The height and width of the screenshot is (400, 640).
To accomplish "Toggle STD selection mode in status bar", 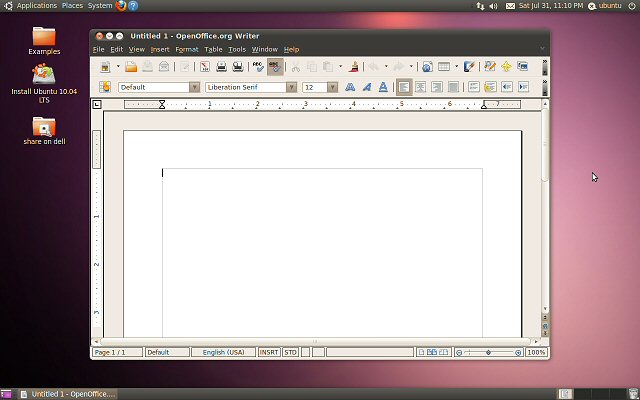I will click(x=291, y=352).
